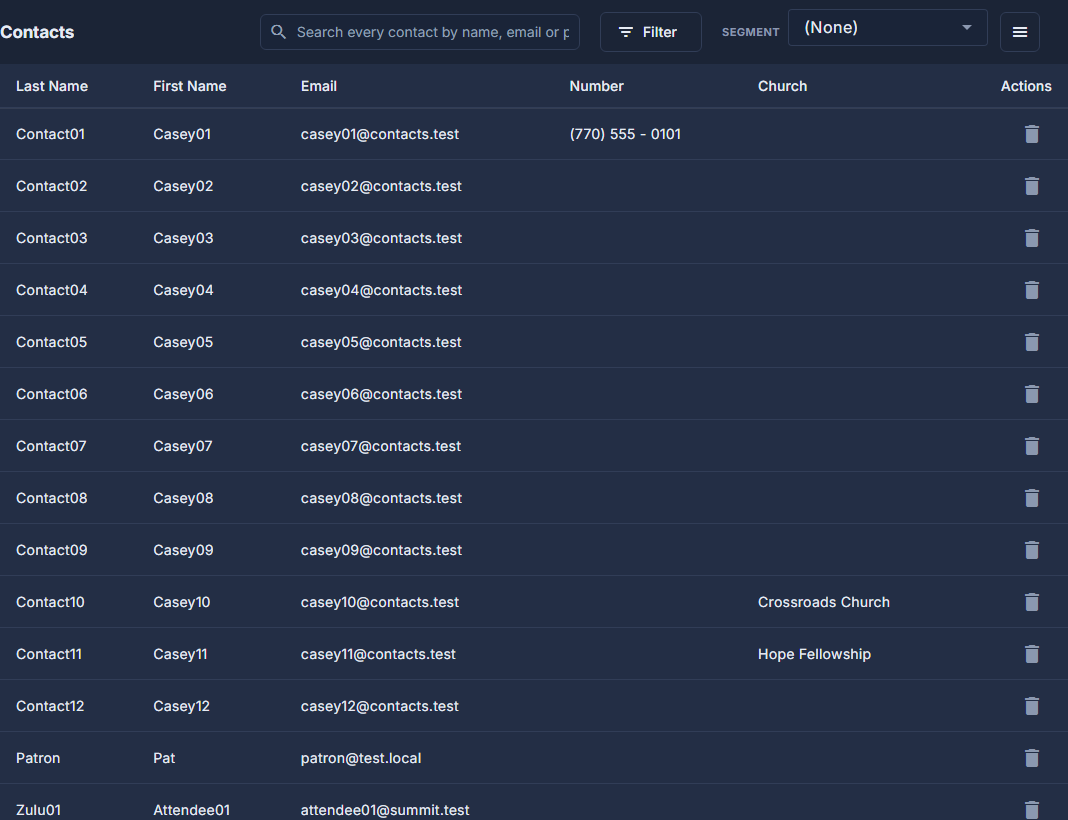The height and width of the screenshot is (820, 1068).
Task: Expand the Segment dropdown showing (None)
Action: pyautogui.click(x=887, y=28)
